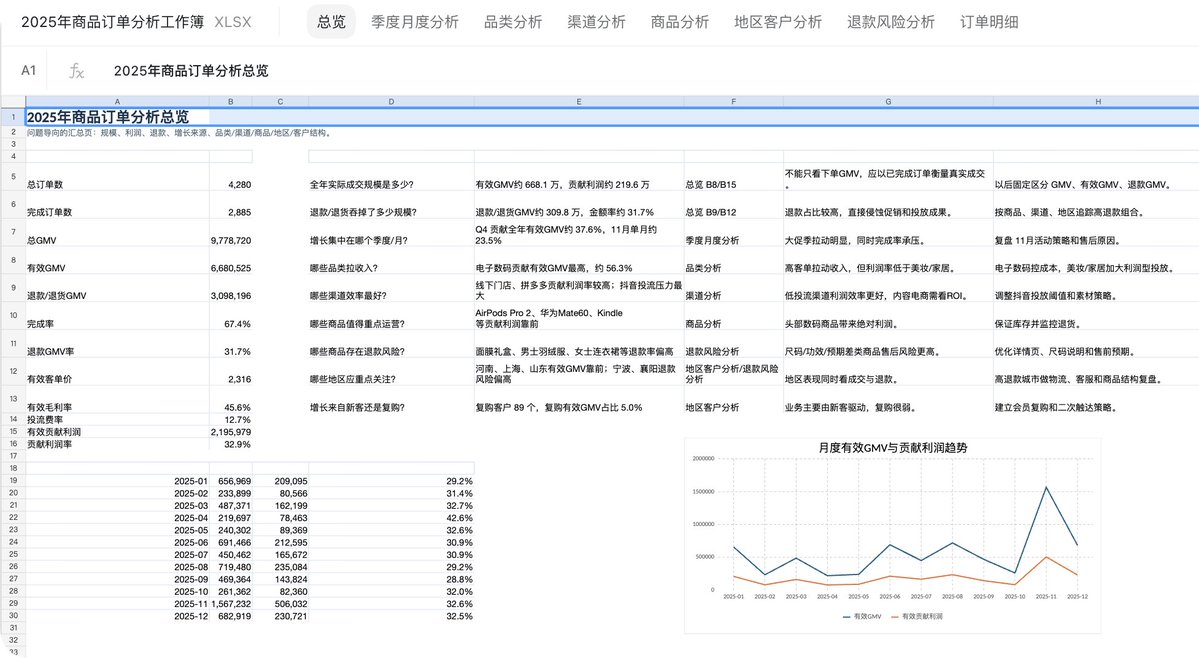Switch to 订单明细 sheet
The width and height of the screenshot is (1199, 658).
pyautogui.click(x=989, y=22)
